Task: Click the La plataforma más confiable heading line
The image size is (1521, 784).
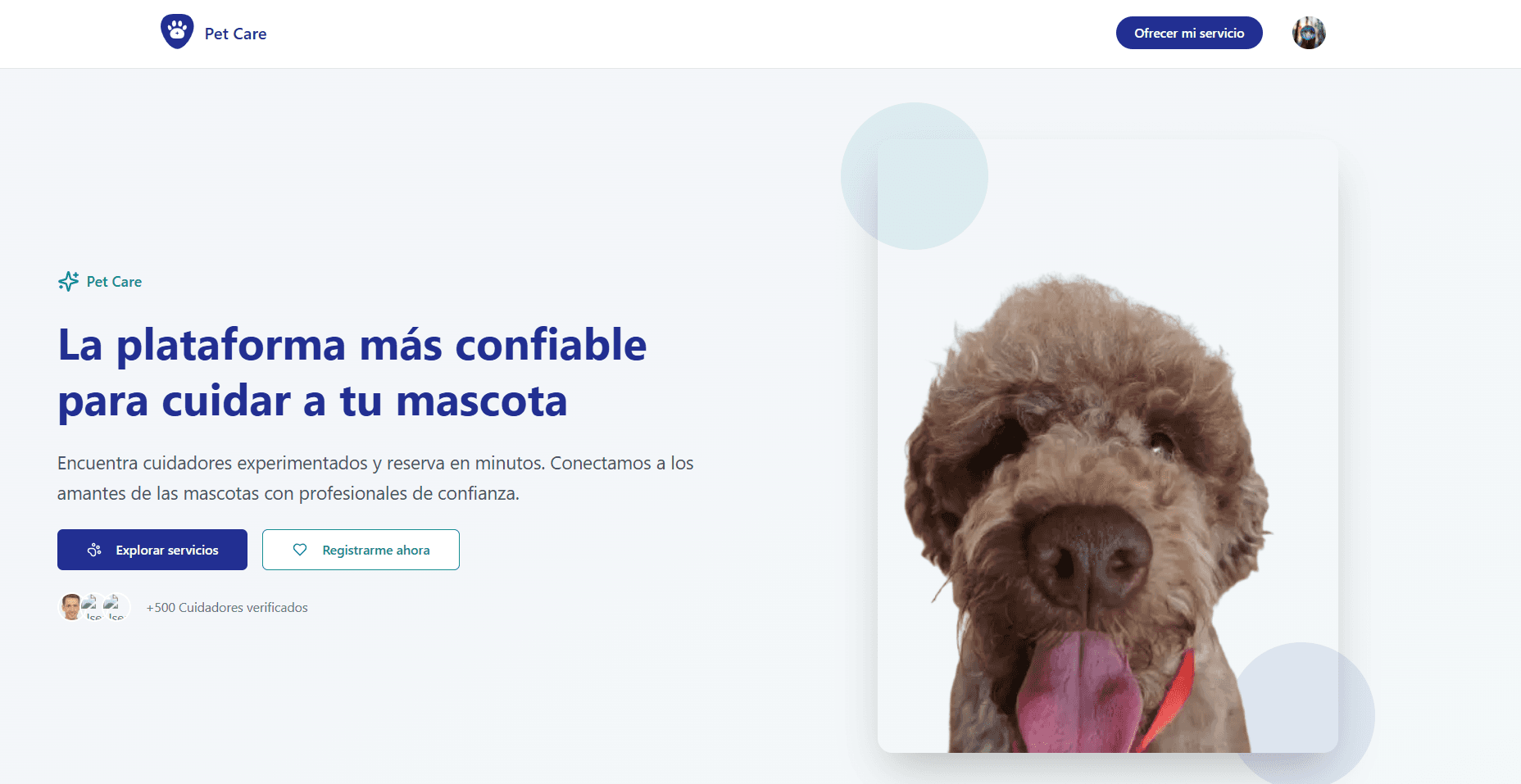Action: click(x=352, y=344)
